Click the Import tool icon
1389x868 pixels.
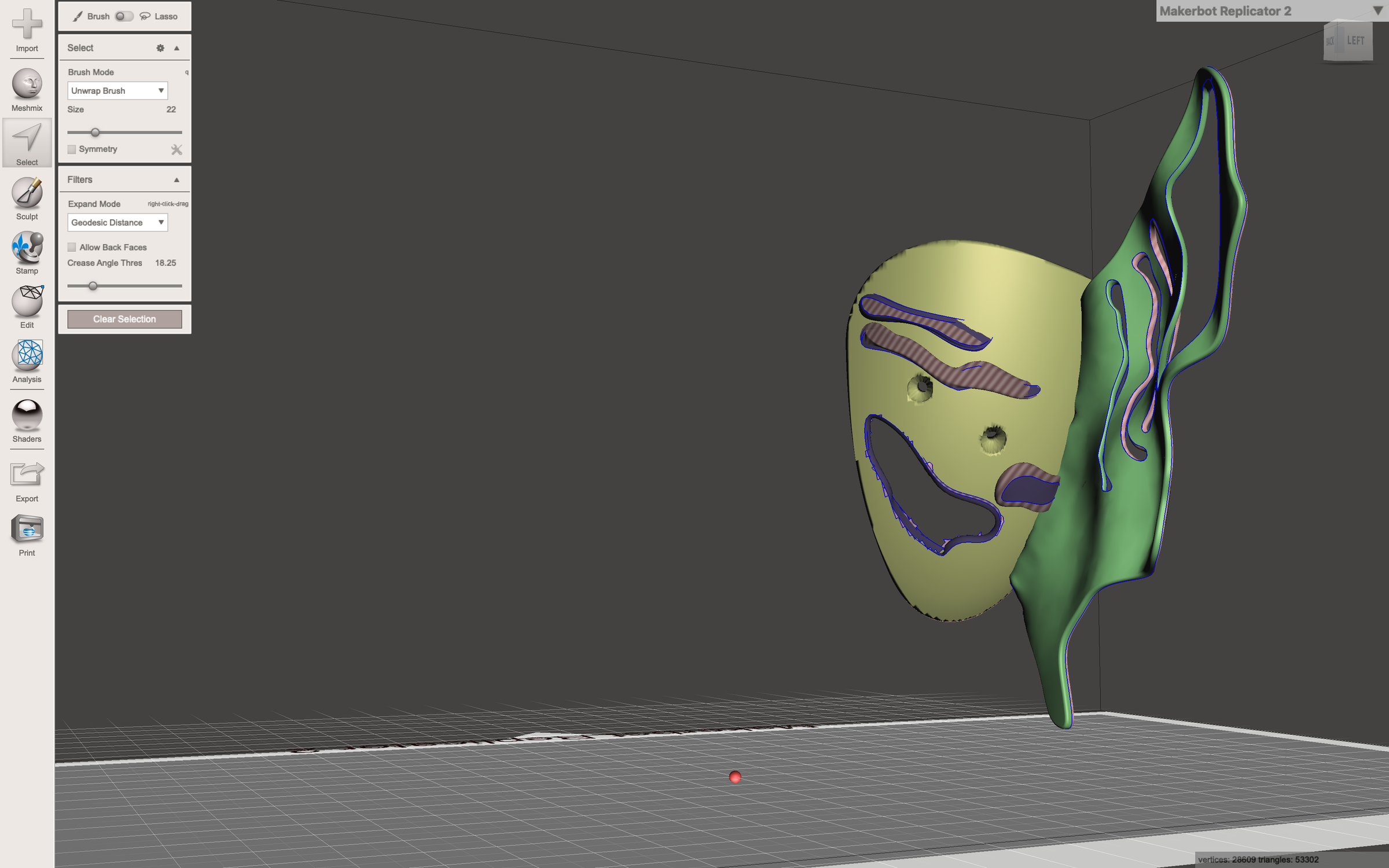coord(27,24)
